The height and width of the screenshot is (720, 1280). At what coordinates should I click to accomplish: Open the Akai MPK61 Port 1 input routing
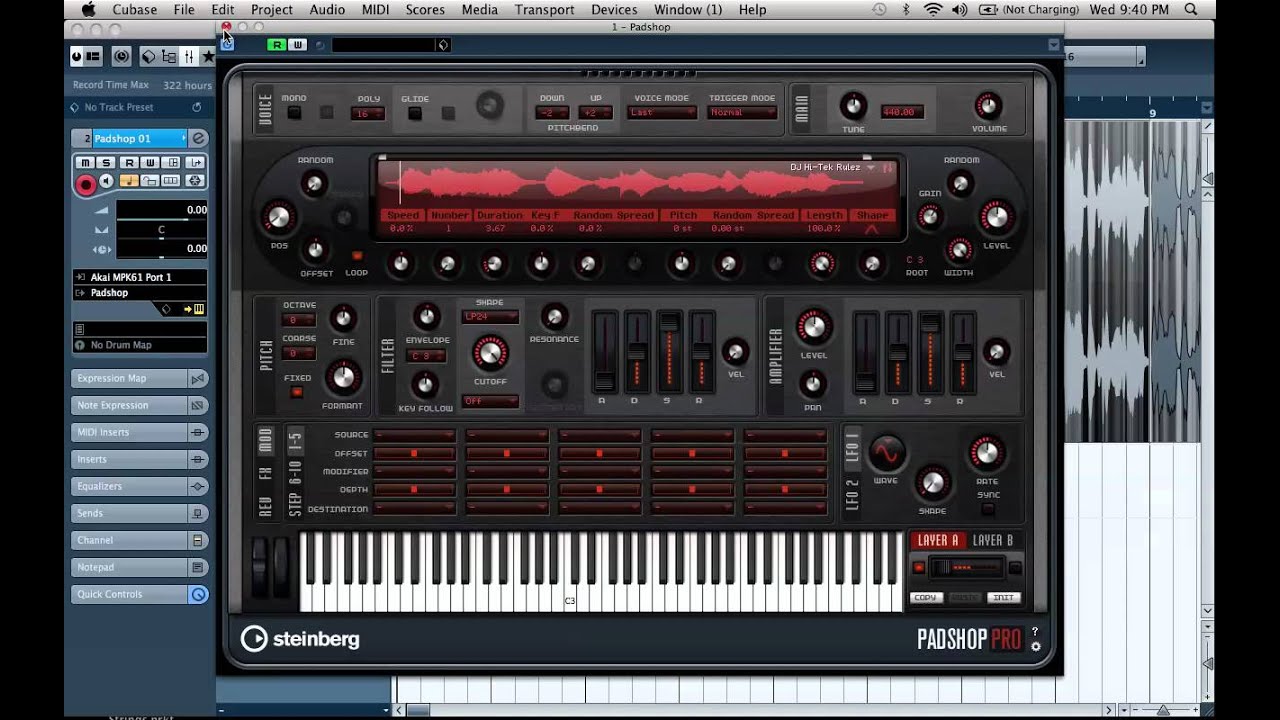coord(140,277)
